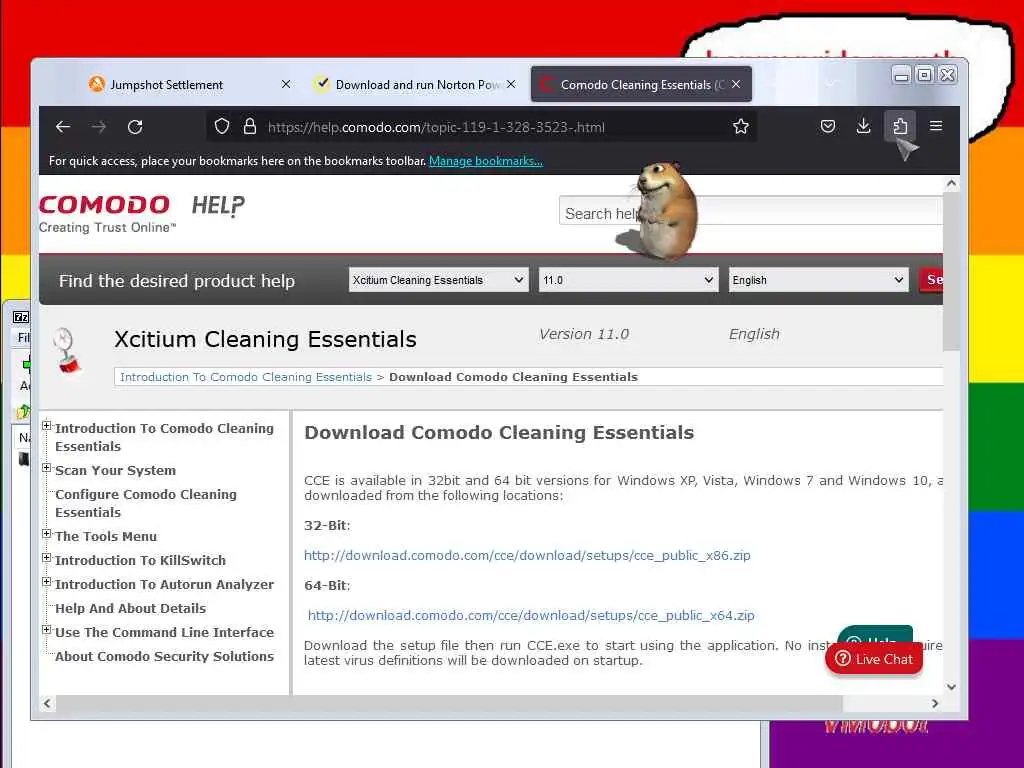Expand Introduction To KillSwitch node
Viewport: 1024px width, 768px height.
tap(46, 558)
